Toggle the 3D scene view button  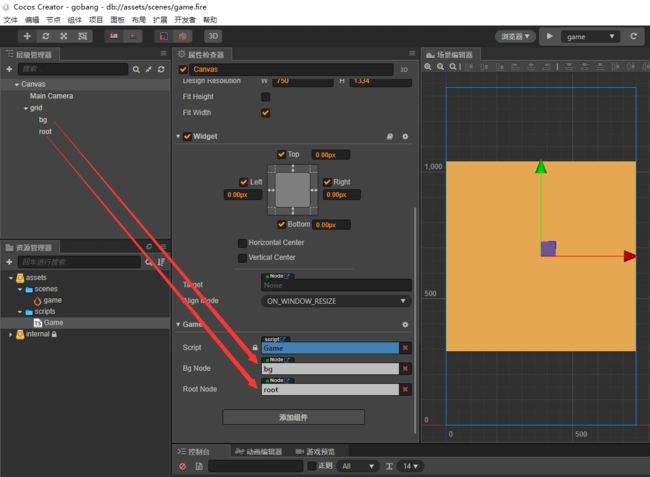pos(213,36)
